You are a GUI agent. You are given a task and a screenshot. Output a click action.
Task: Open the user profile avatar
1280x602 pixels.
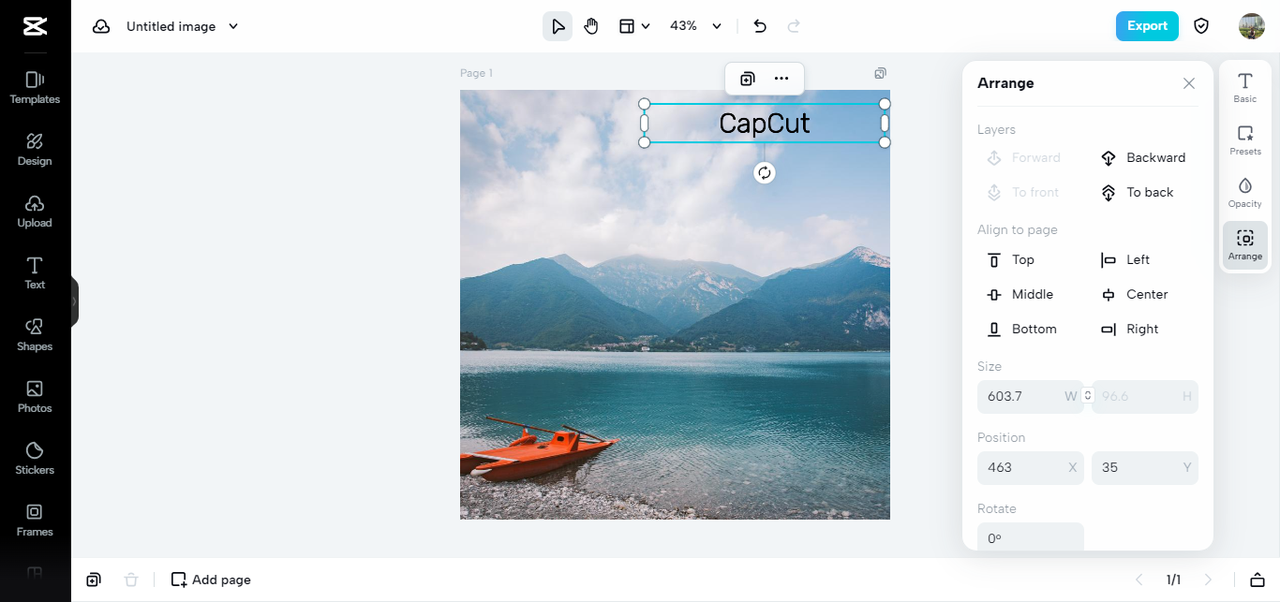click(x=1251, y=26)
